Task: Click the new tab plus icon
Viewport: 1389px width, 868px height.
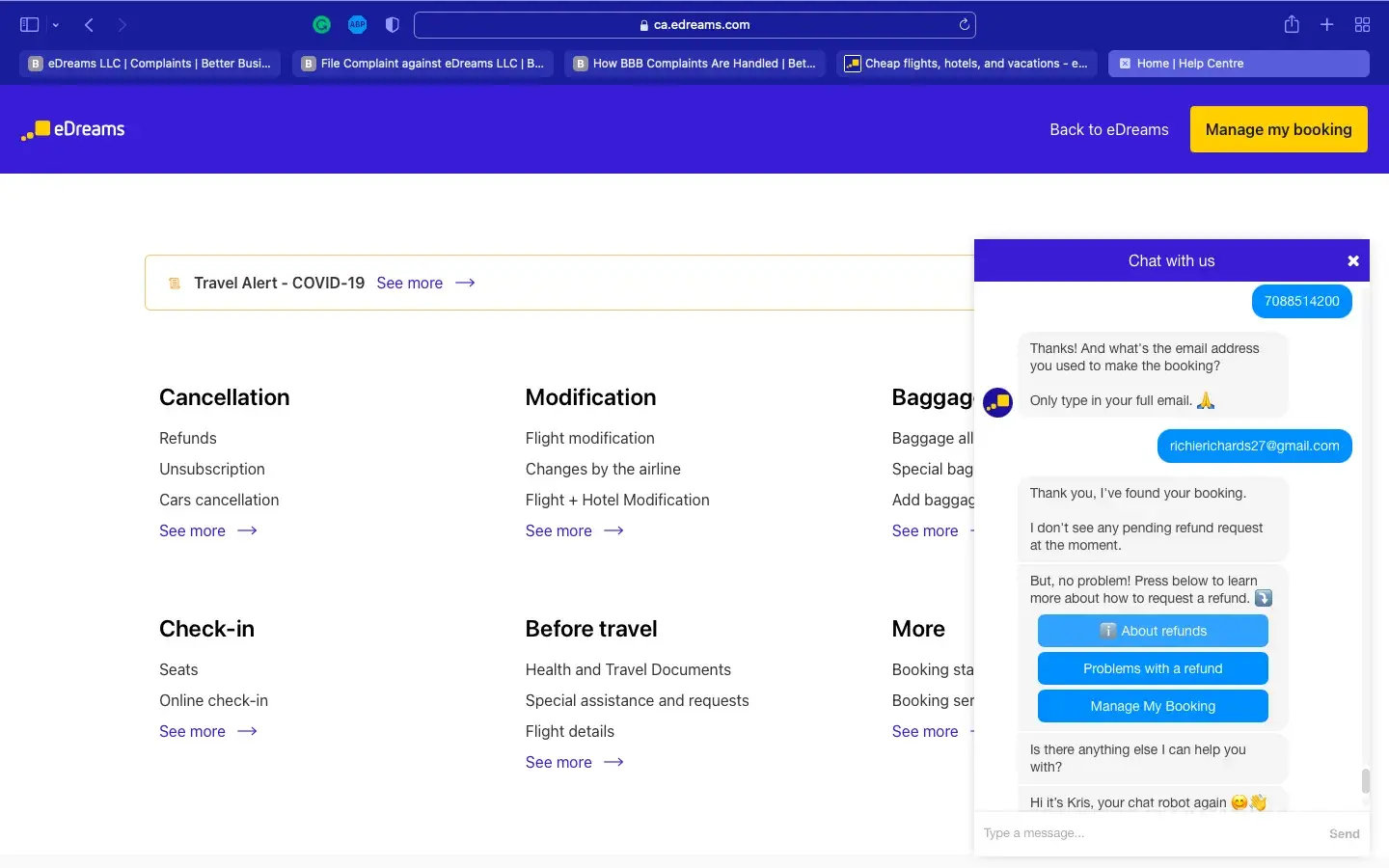Action: (x=1327, y=25)
